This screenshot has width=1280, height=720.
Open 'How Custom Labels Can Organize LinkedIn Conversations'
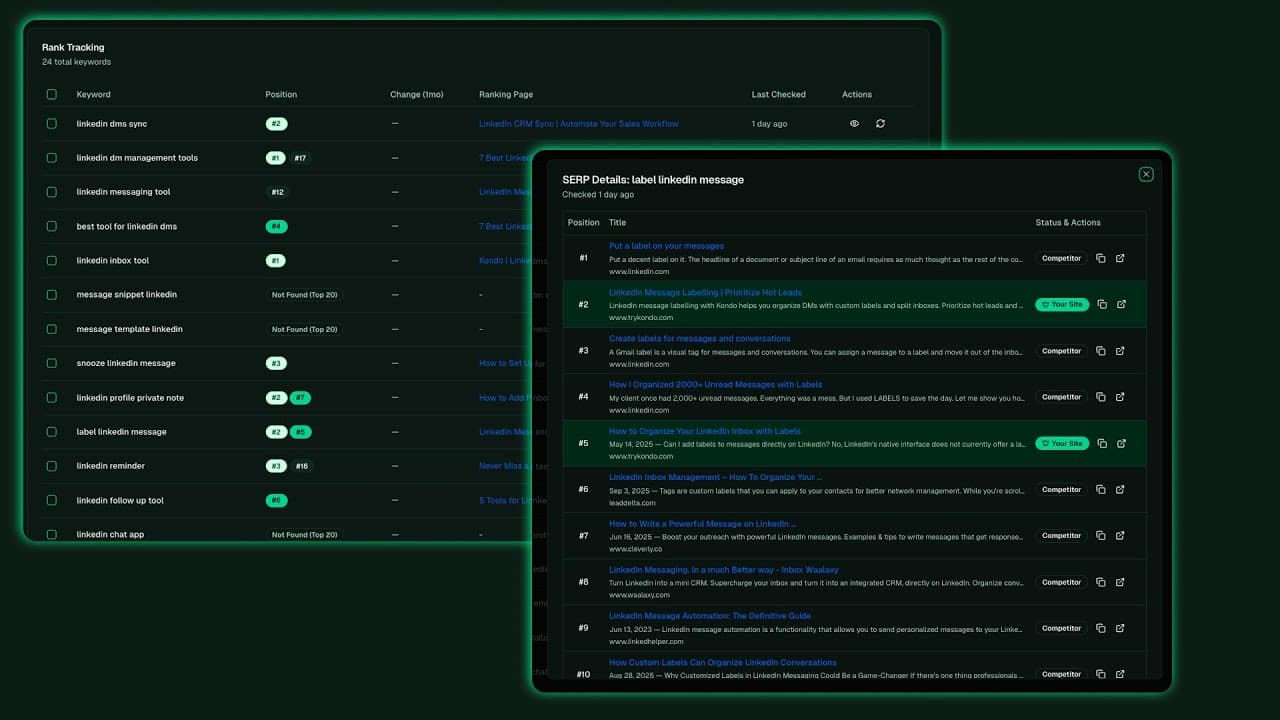pos(723,662)
